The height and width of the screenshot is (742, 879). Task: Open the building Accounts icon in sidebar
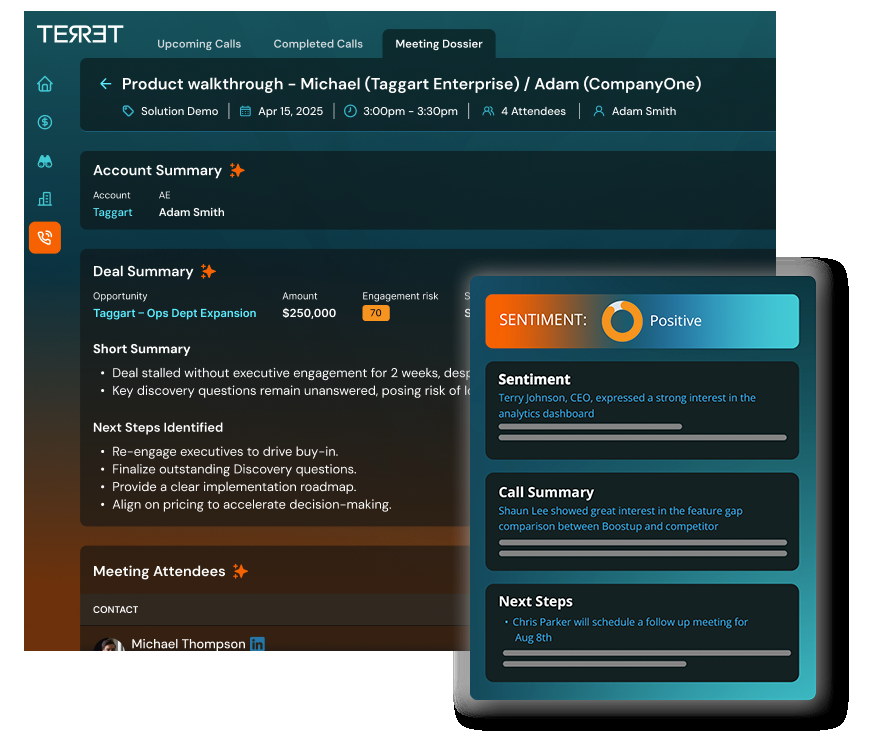pos(44,198)
